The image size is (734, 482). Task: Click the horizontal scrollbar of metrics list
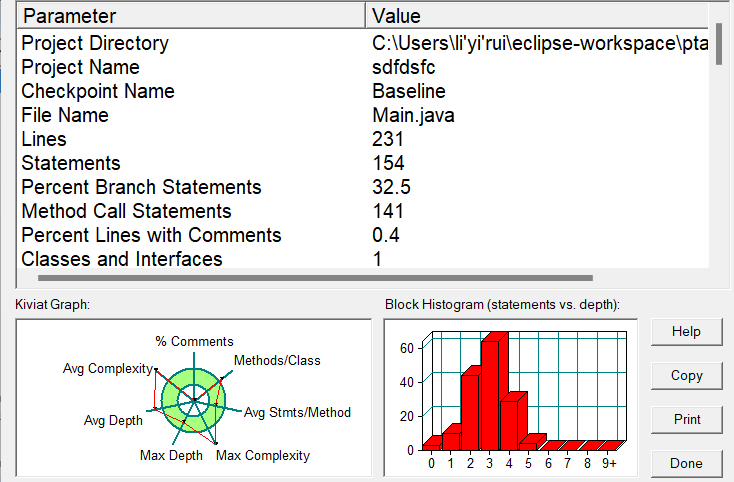click(x=315, y=278)
